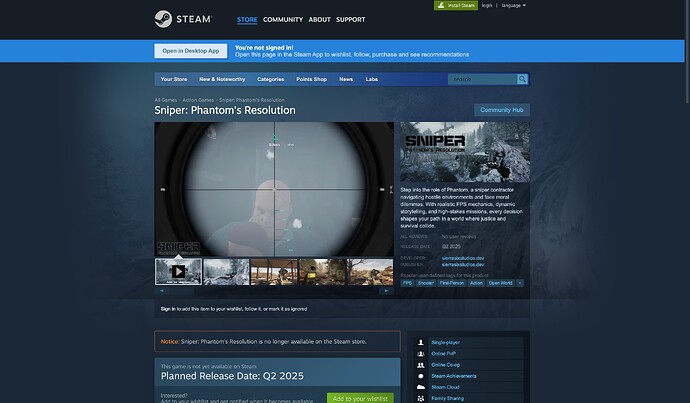Click the Sniper: Phantom's Resolution breadcrumb
The width and height of the screenshot is (690, 403).
click(x=252, y=100)
